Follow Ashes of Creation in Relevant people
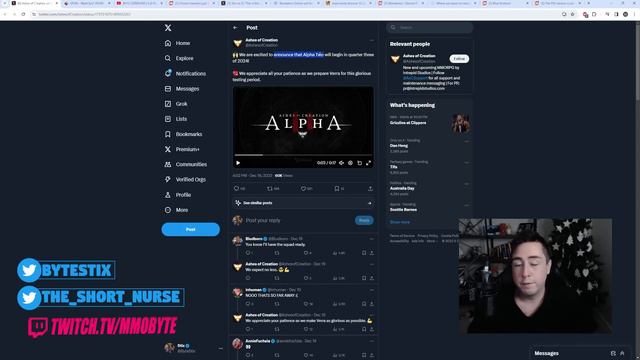Image resolution: width=640 pixels, height=360 pixels. [459, 59]
